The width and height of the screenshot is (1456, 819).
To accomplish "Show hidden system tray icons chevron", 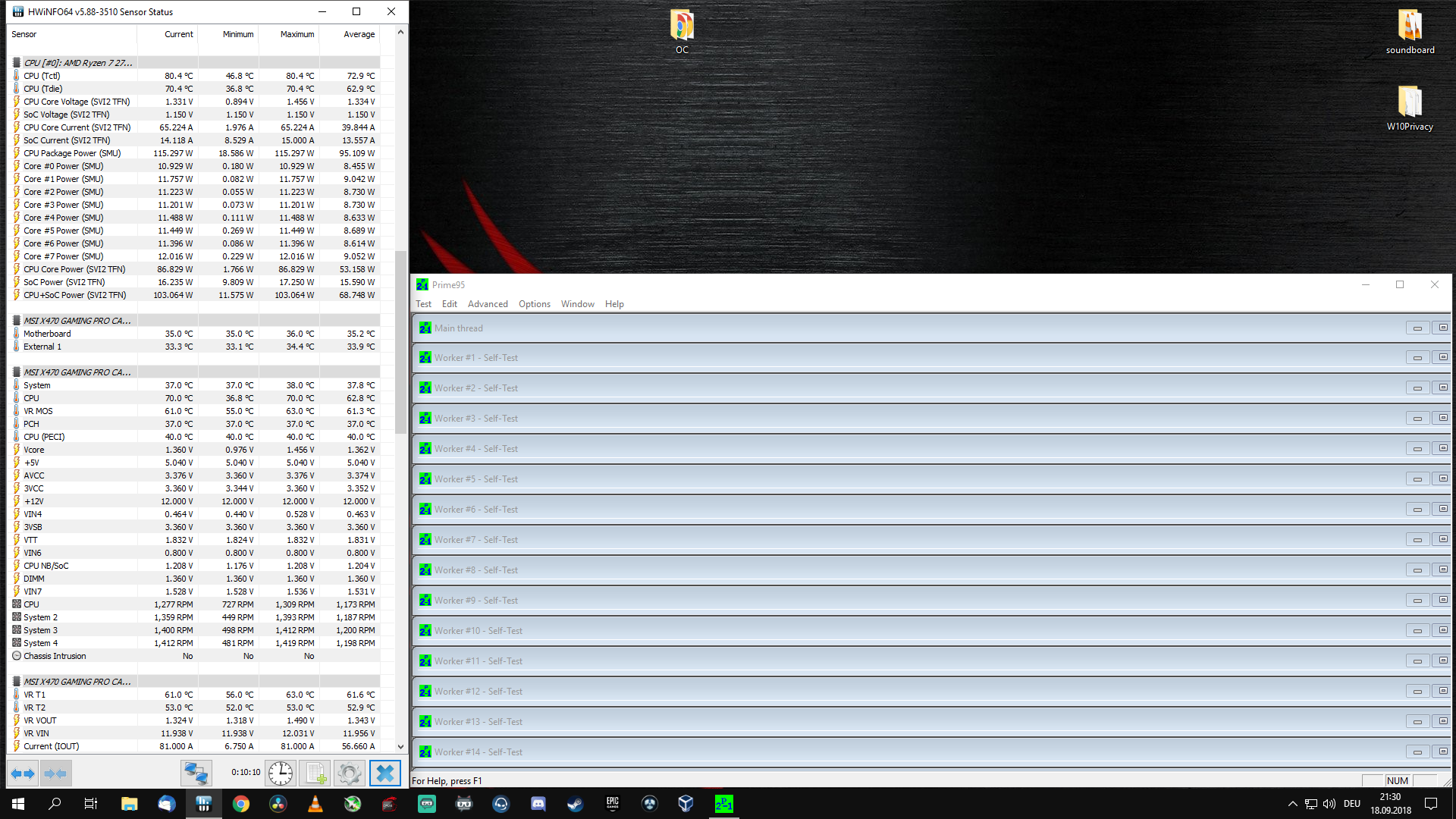I will coord(1292,804).
